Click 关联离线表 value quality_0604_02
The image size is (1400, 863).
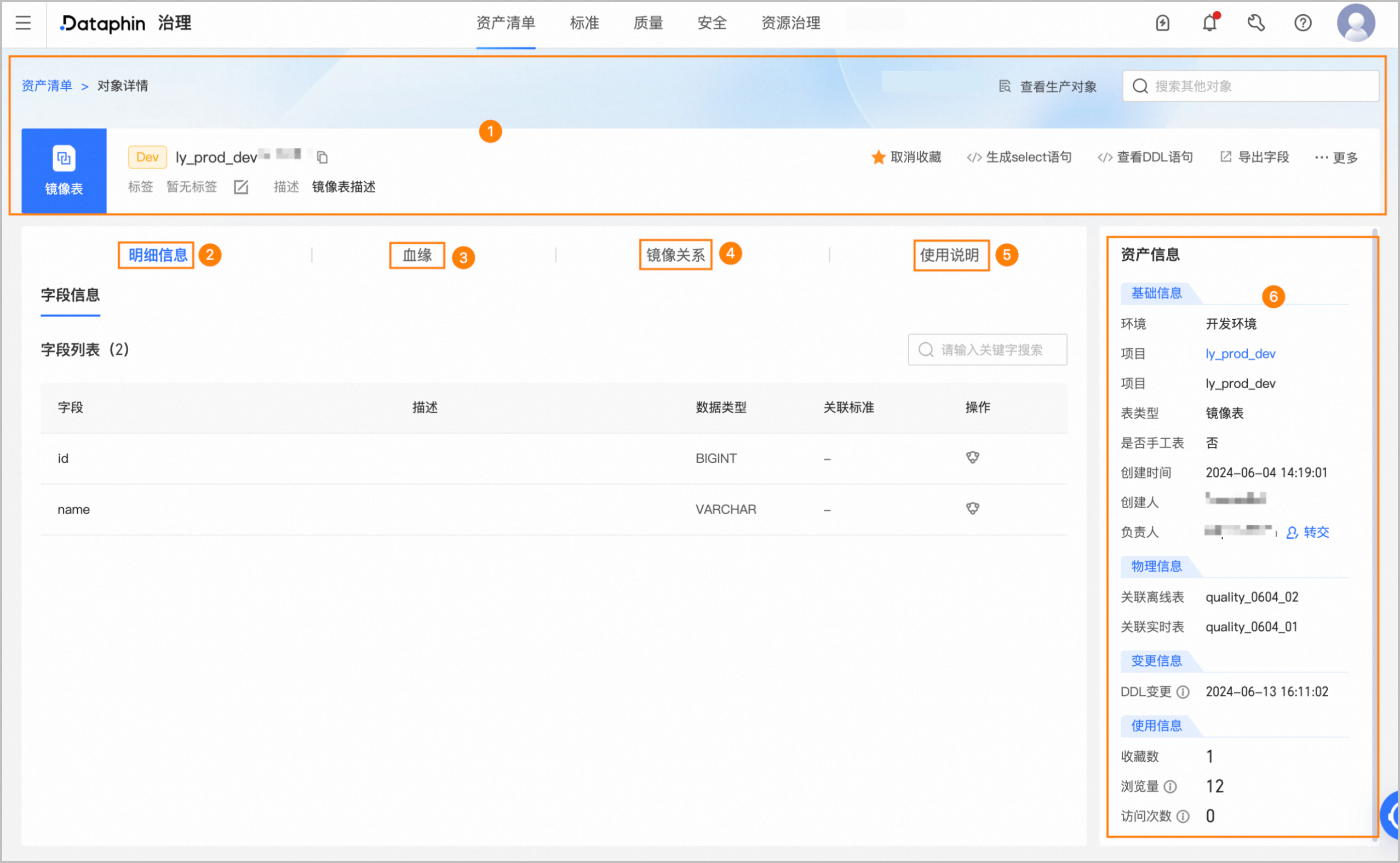[1252, 597]
